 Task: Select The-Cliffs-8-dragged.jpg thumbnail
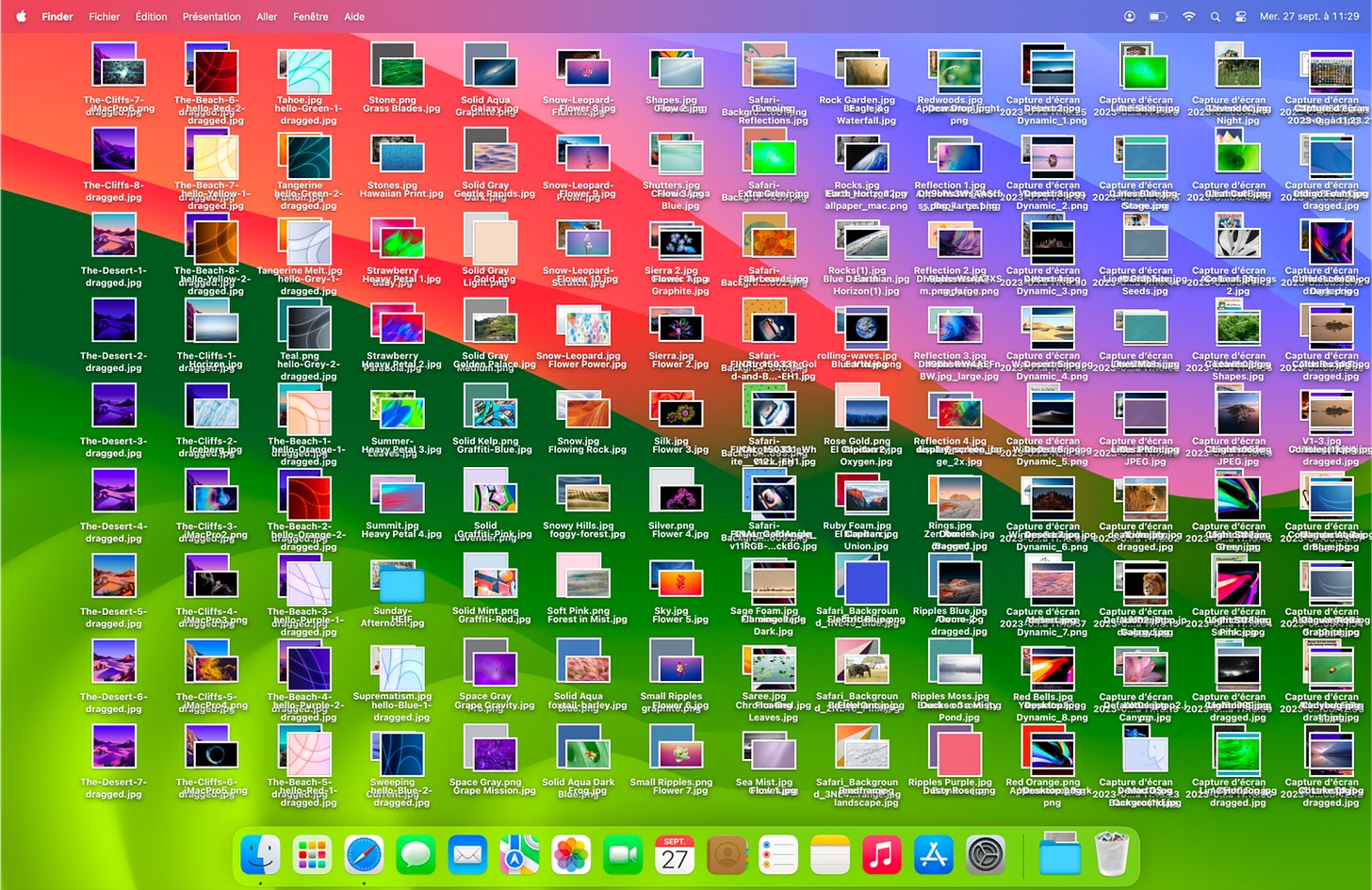click(x=113, y=151)
